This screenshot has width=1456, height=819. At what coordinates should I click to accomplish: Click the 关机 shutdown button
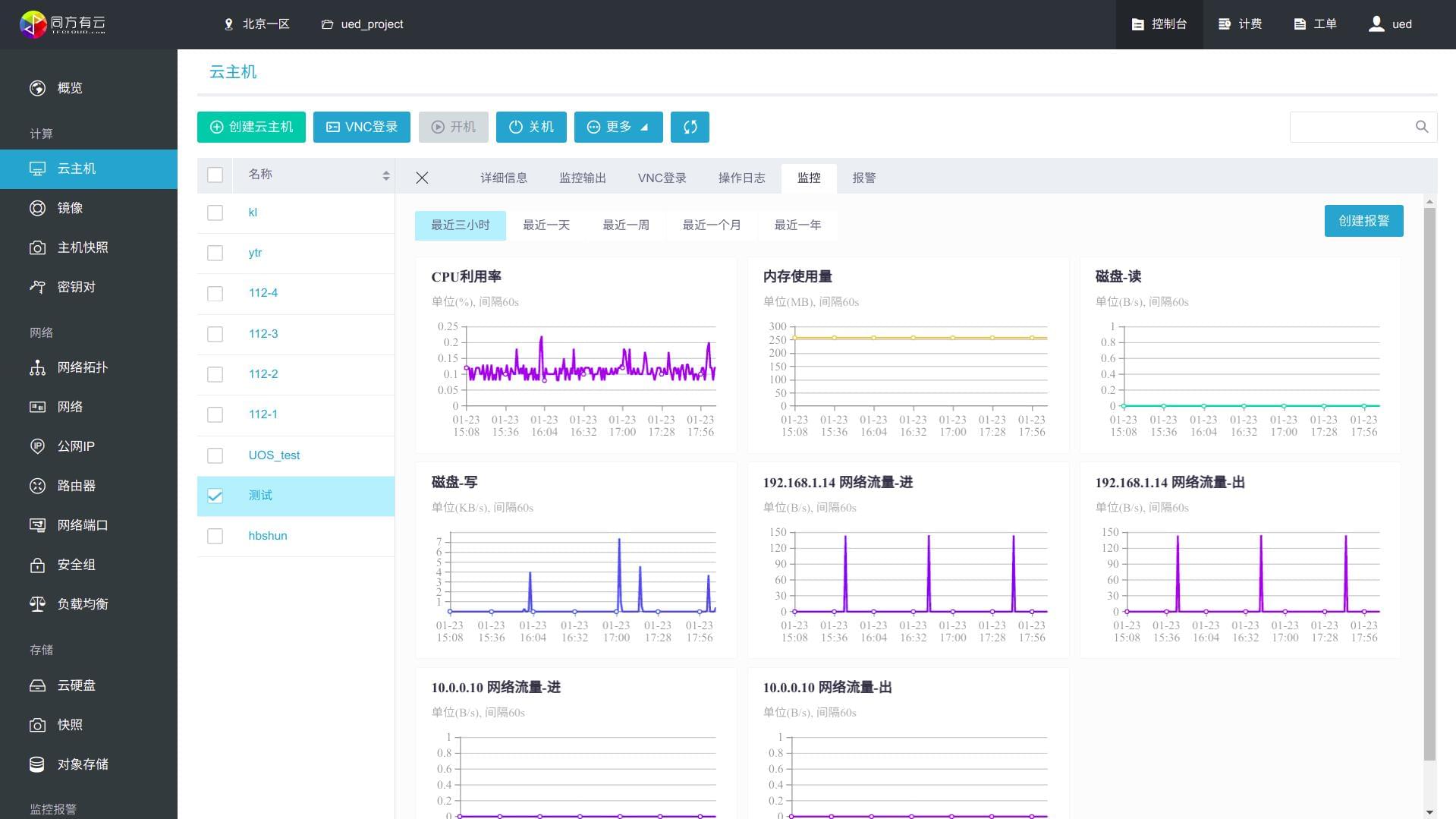531,127
